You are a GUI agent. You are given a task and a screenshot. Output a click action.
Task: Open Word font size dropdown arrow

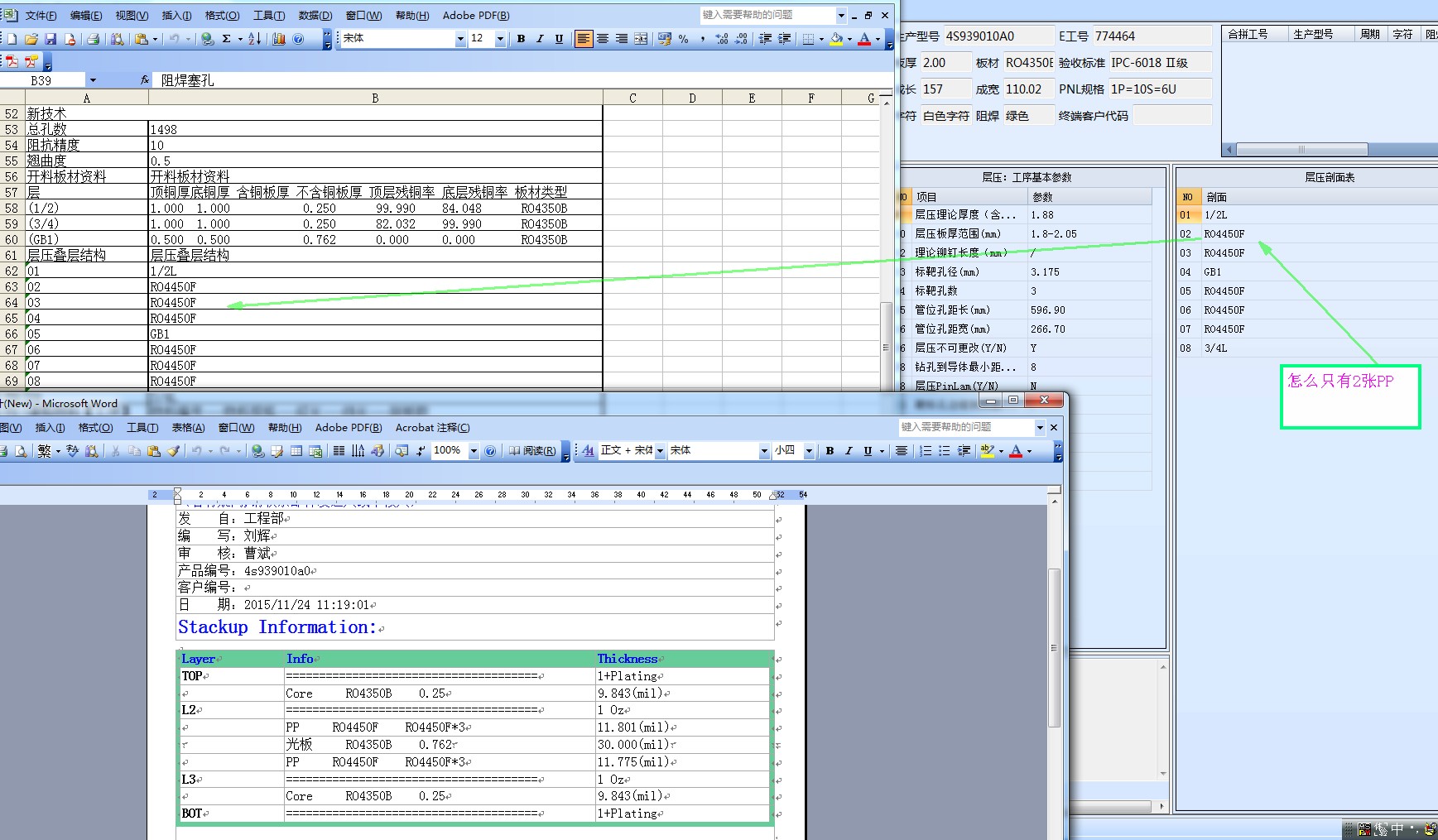pyautogui.click(x=809, y=451)
